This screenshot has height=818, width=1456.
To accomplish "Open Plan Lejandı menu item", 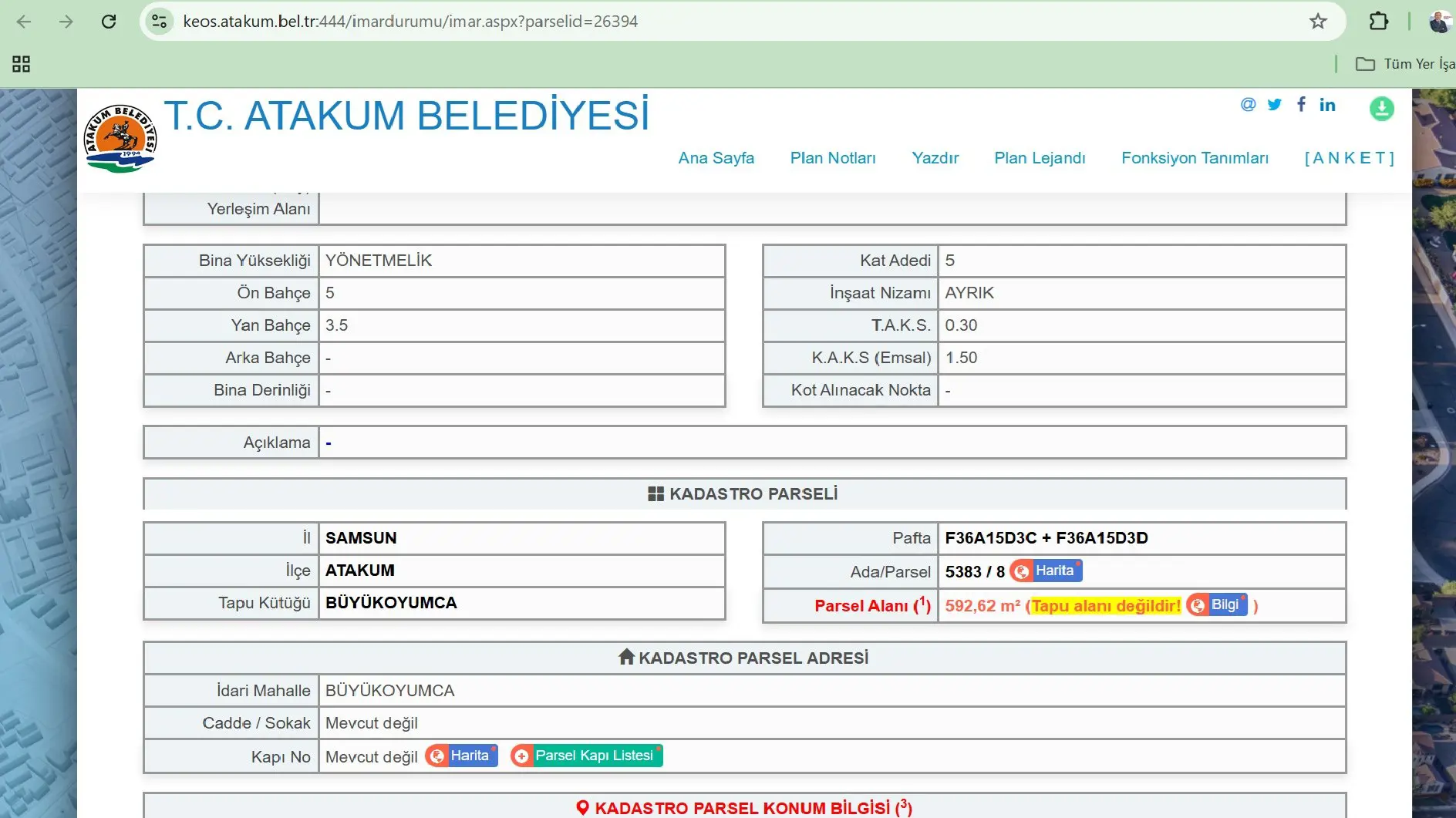I will pos(1040,158).
